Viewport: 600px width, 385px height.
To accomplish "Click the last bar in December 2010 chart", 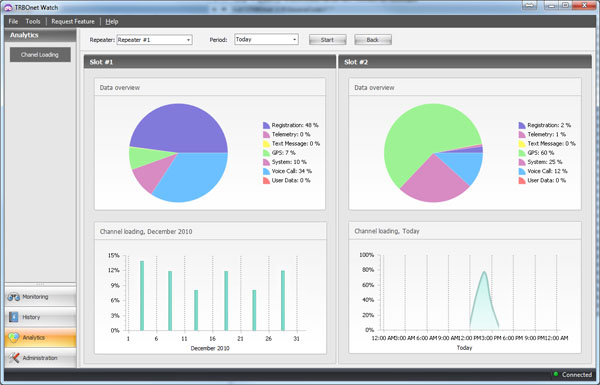I will coord(283,300).
